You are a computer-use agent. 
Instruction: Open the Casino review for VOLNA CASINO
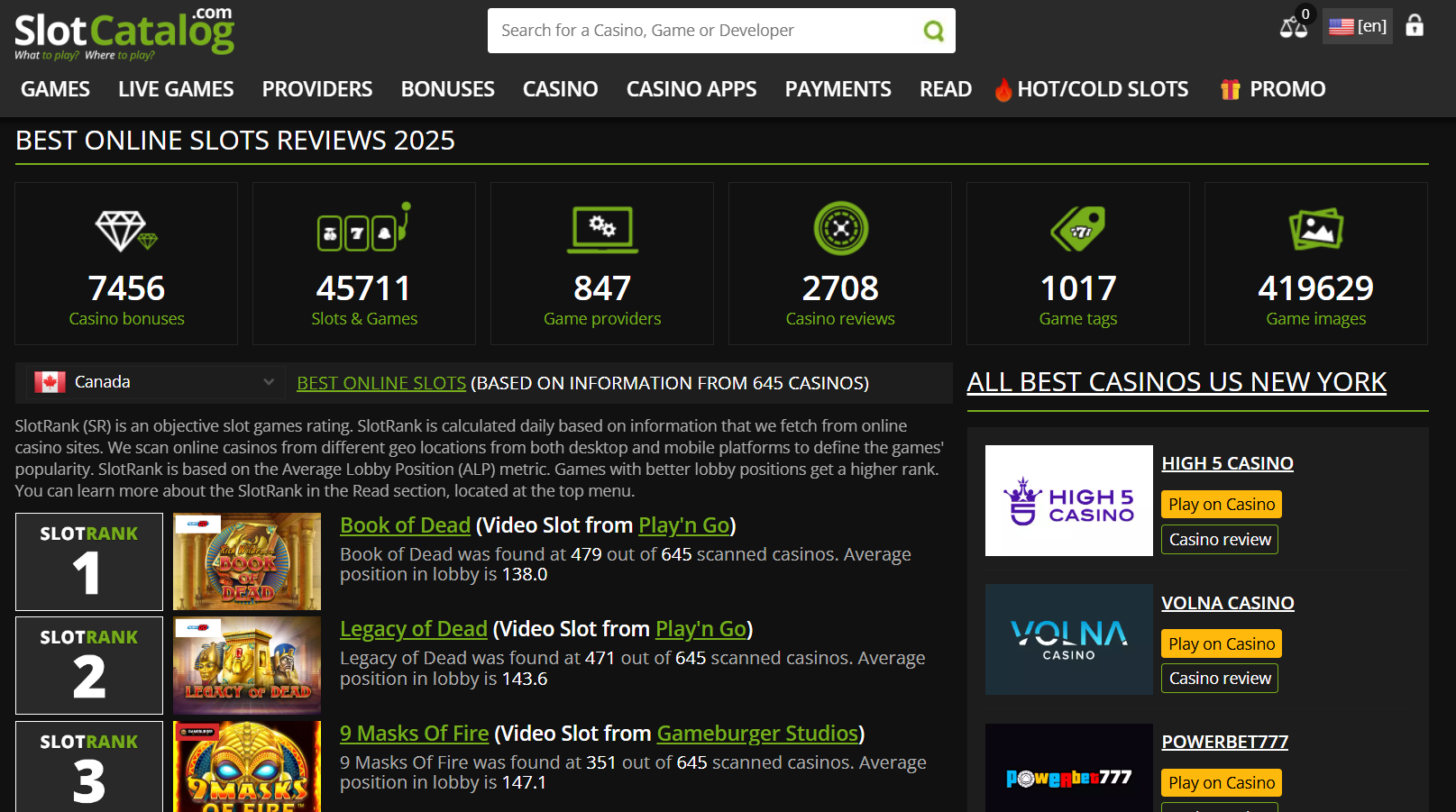point(1219,678)
